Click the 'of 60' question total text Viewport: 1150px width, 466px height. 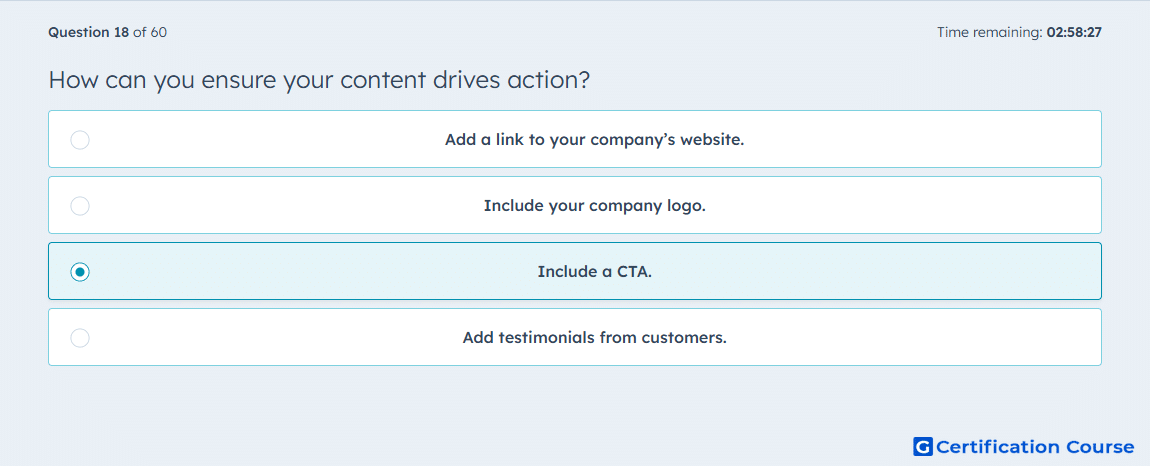[150, 32]
